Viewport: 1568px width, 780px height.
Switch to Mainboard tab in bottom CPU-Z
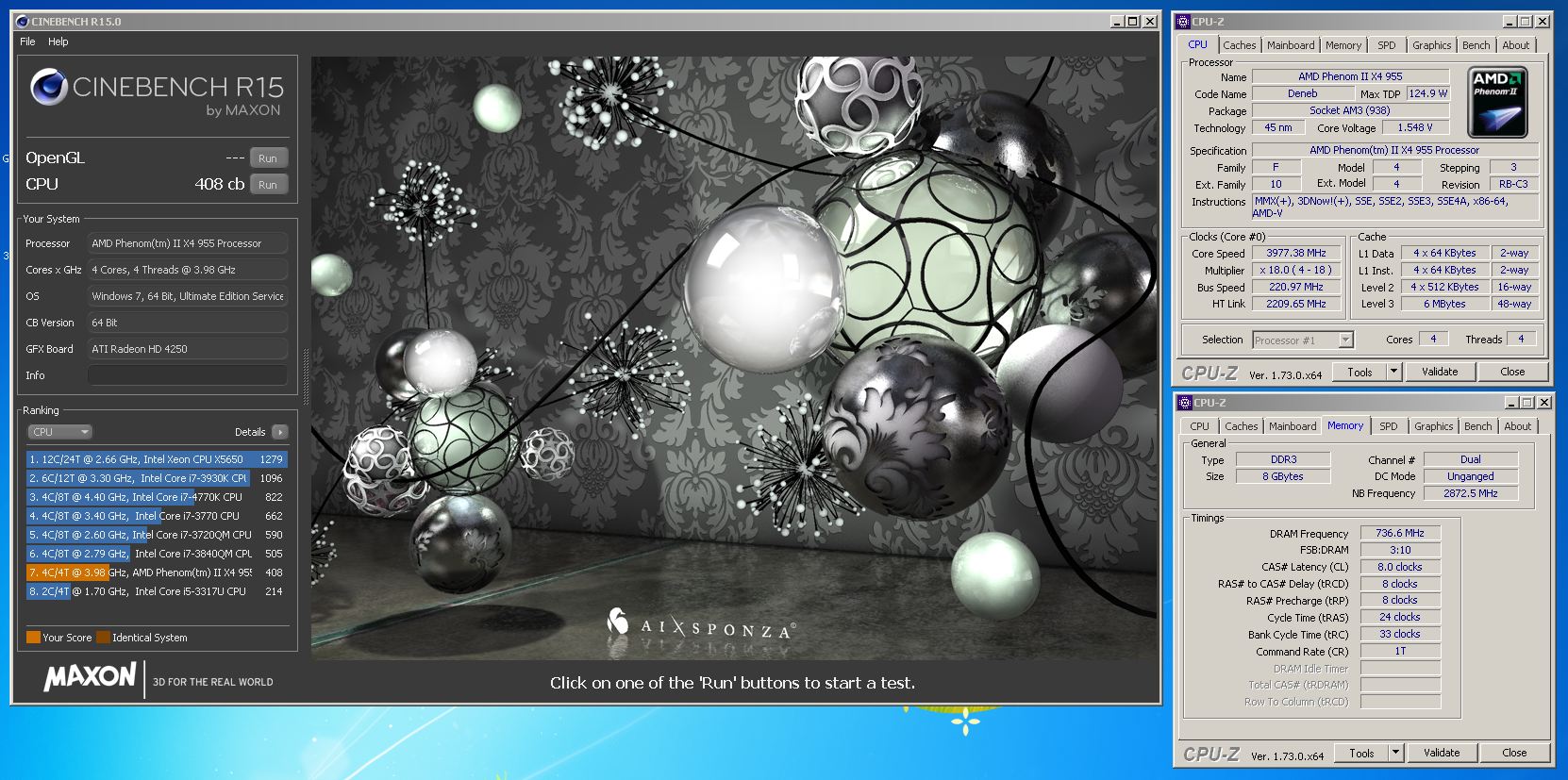(1292, 426)
